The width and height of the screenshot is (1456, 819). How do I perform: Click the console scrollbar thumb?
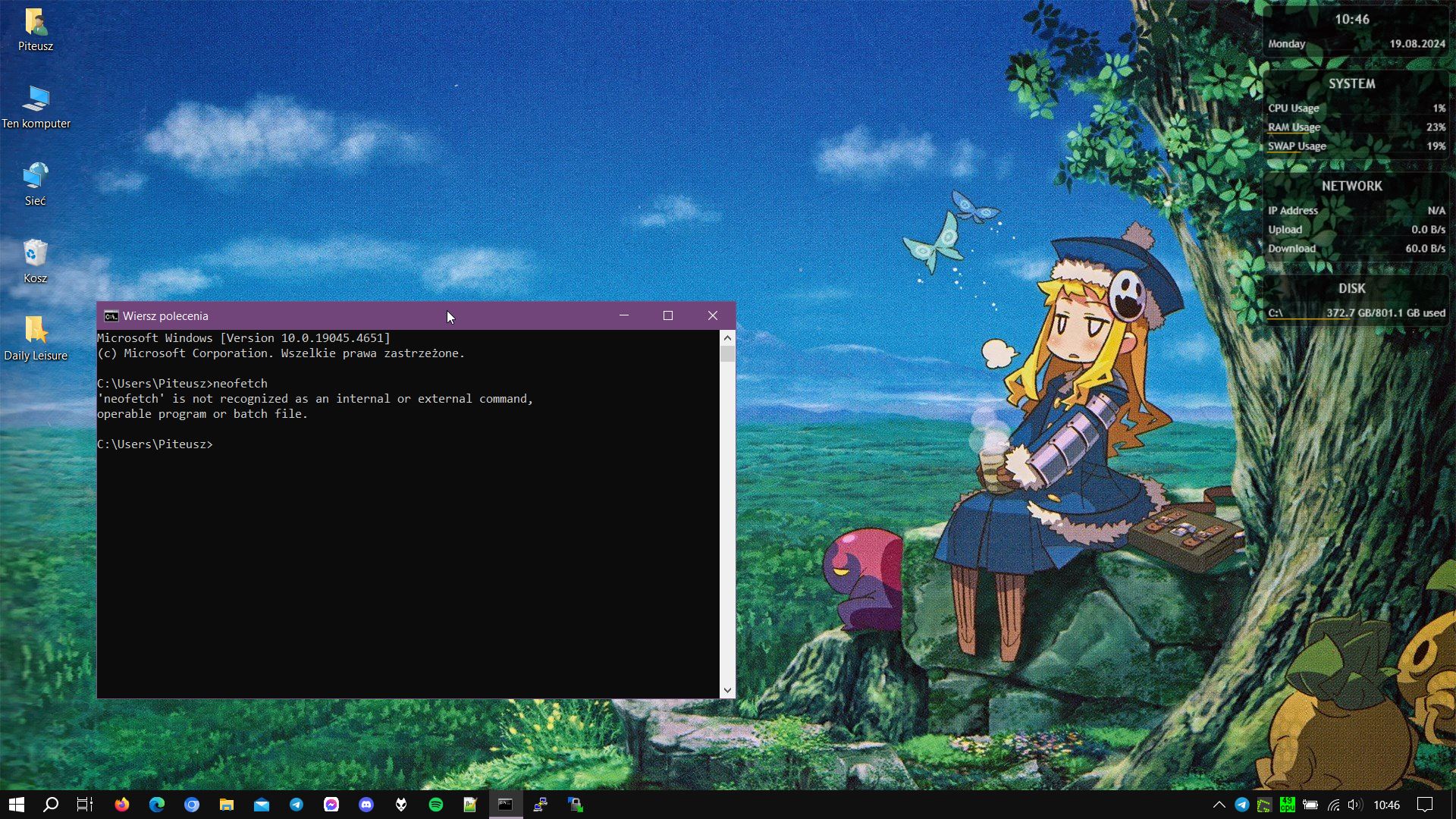click(727, 354)
